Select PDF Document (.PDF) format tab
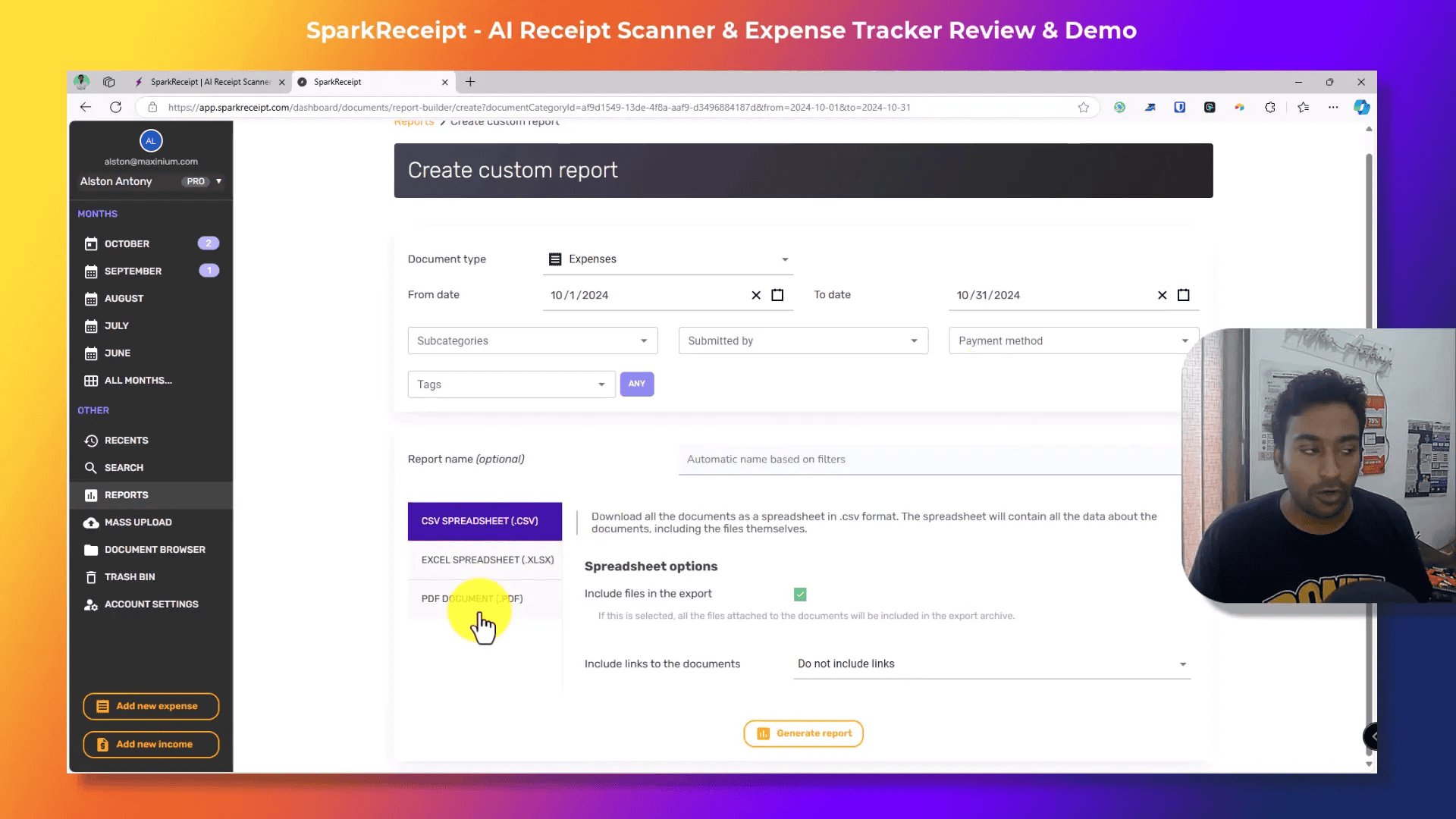The width and height of the screenshot is (1456, 819). tap(485, 599)
